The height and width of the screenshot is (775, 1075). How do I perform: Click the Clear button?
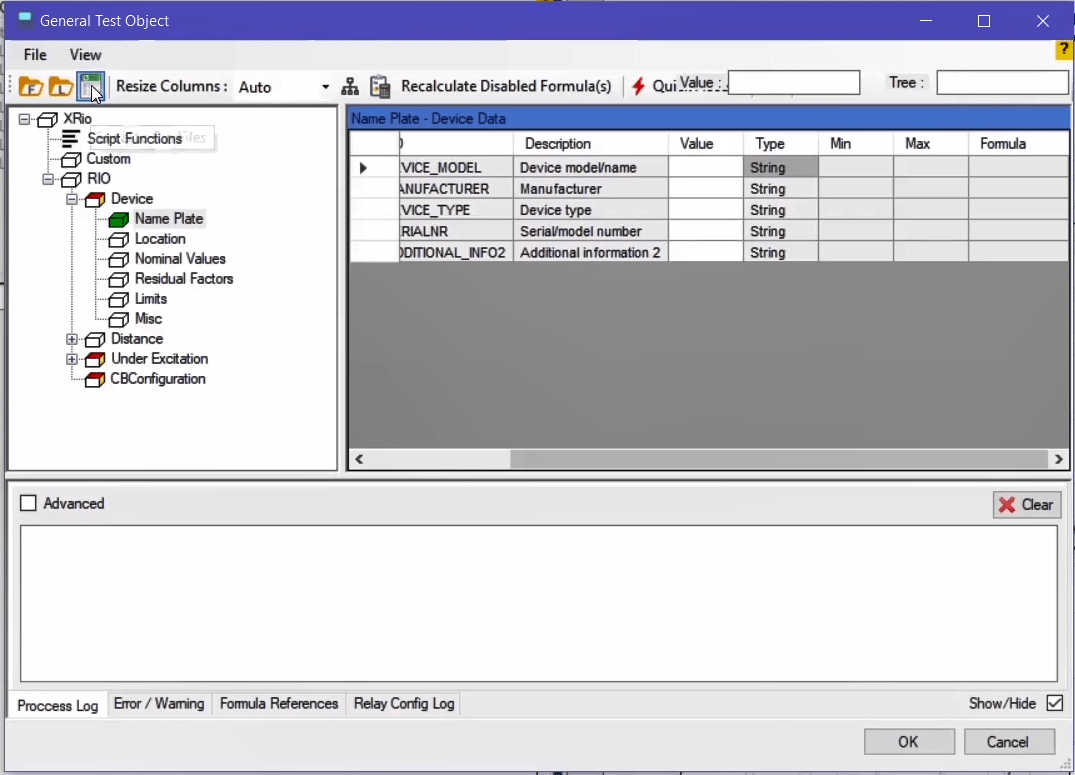coord(1026,505)
